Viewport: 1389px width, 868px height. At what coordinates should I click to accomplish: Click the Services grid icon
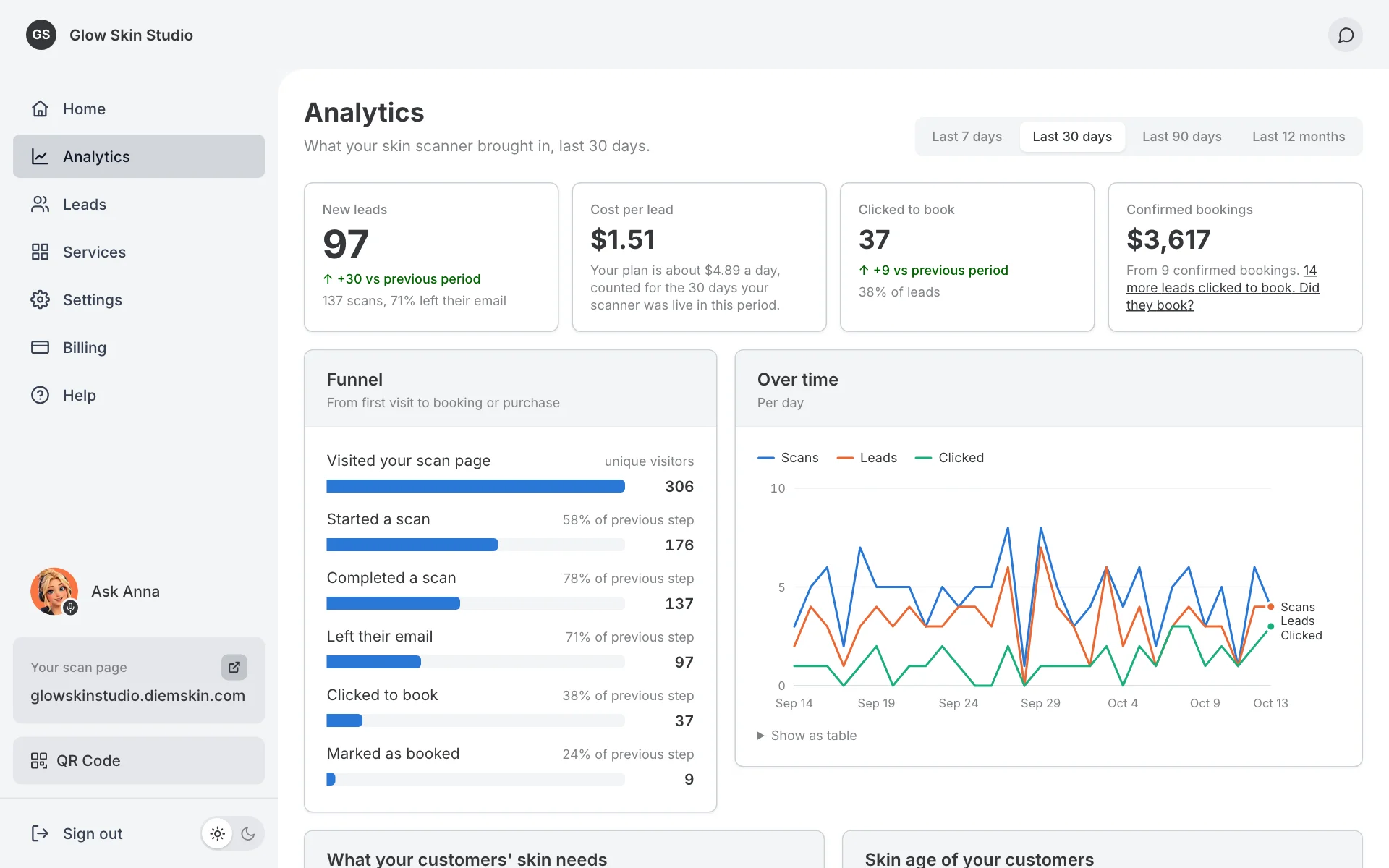tap(40, 252)
